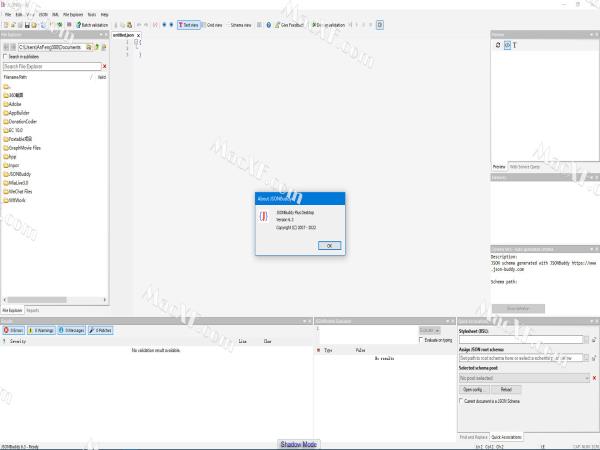Viewport: 600px width, 450px height.
Task: Click the Redo arrow in the toolbar
Action: tap(146, 25)
